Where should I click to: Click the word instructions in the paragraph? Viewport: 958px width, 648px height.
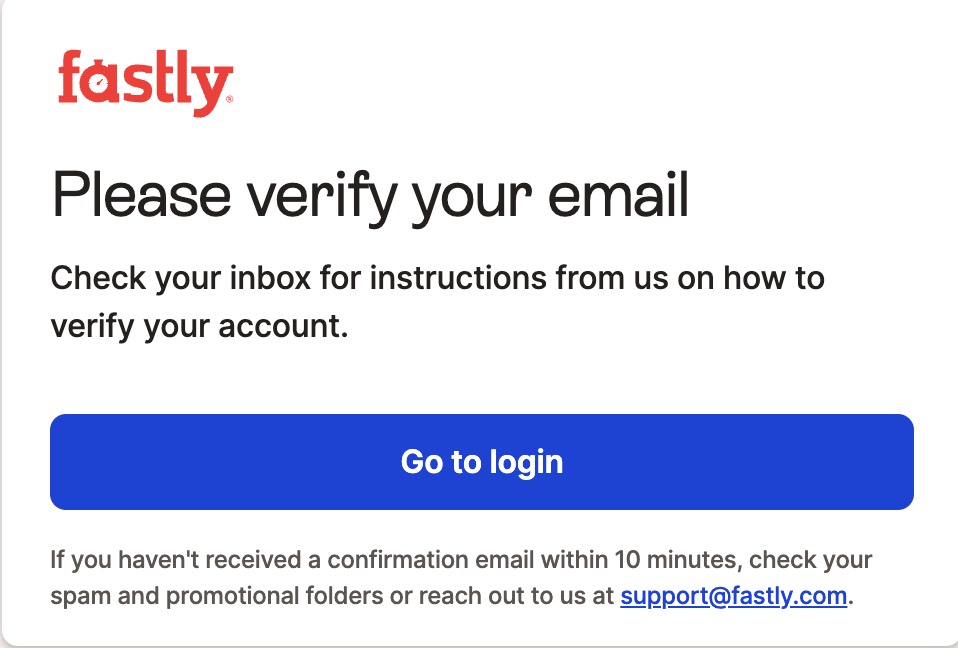click(459, 277)
